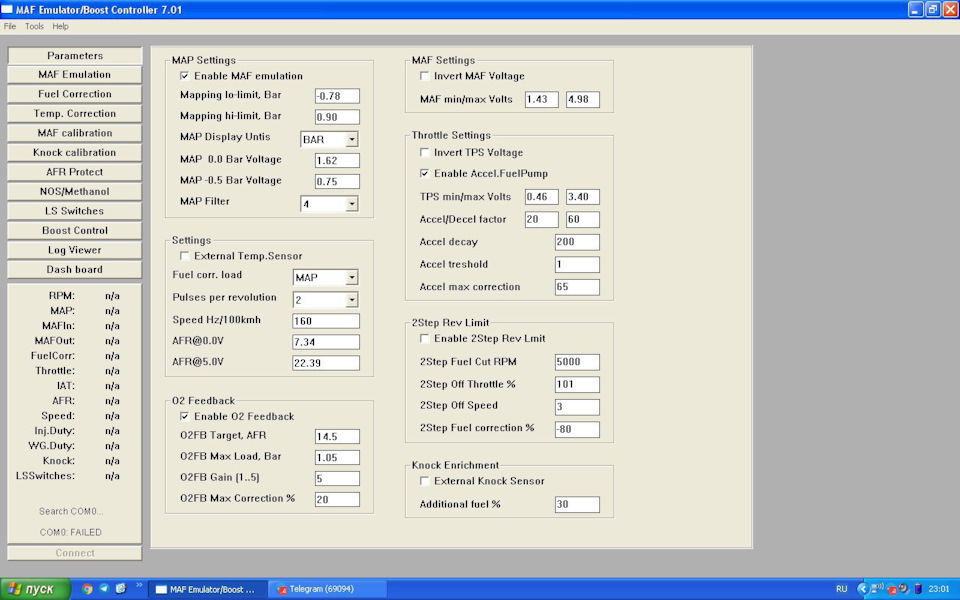Toggle Enable O2 Feedback checkbox
Screen dimensions: 960x600
(x=184, y=416)
